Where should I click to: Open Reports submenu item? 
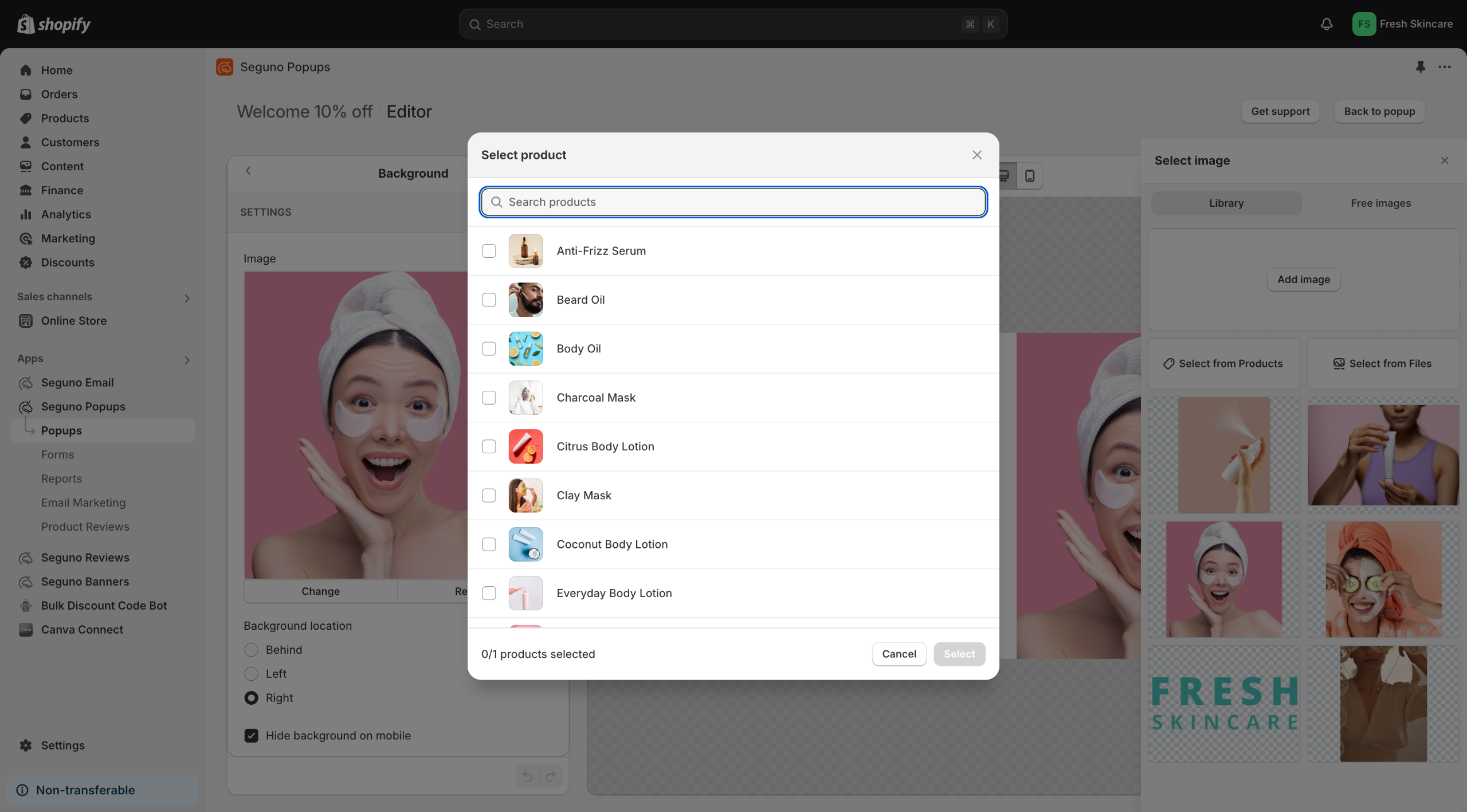pyautogui.click(x=61, y=478)
